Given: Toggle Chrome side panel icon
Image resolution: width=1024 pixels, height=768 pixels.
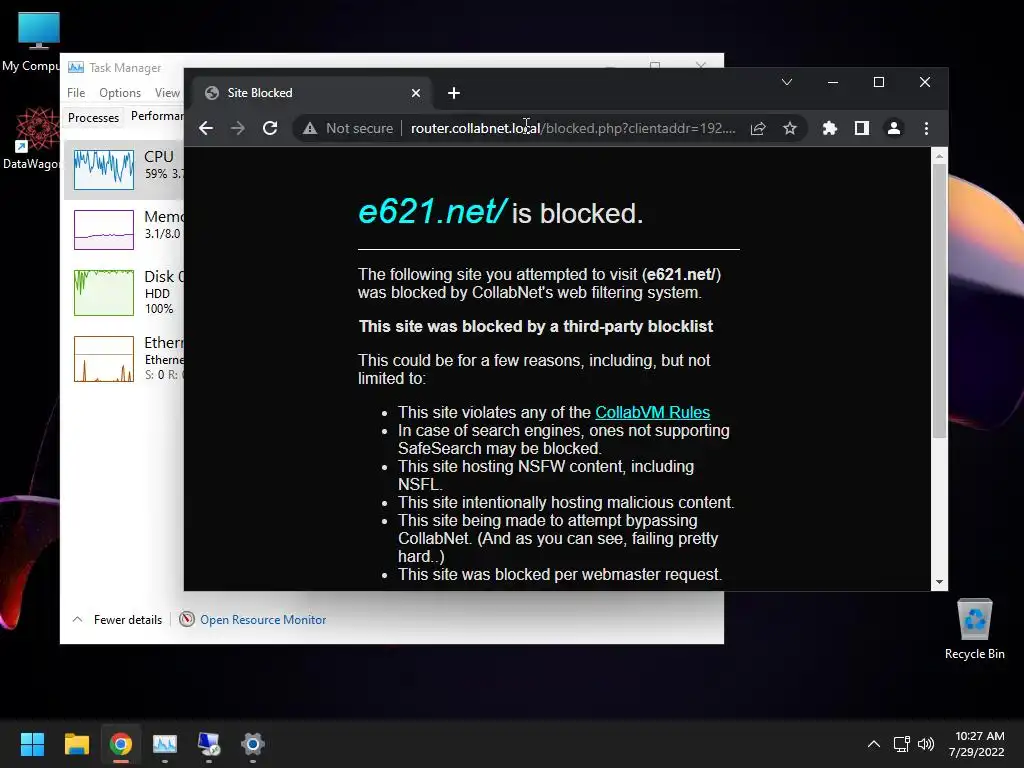Looking at the screenshot, I should coord(862,128).
